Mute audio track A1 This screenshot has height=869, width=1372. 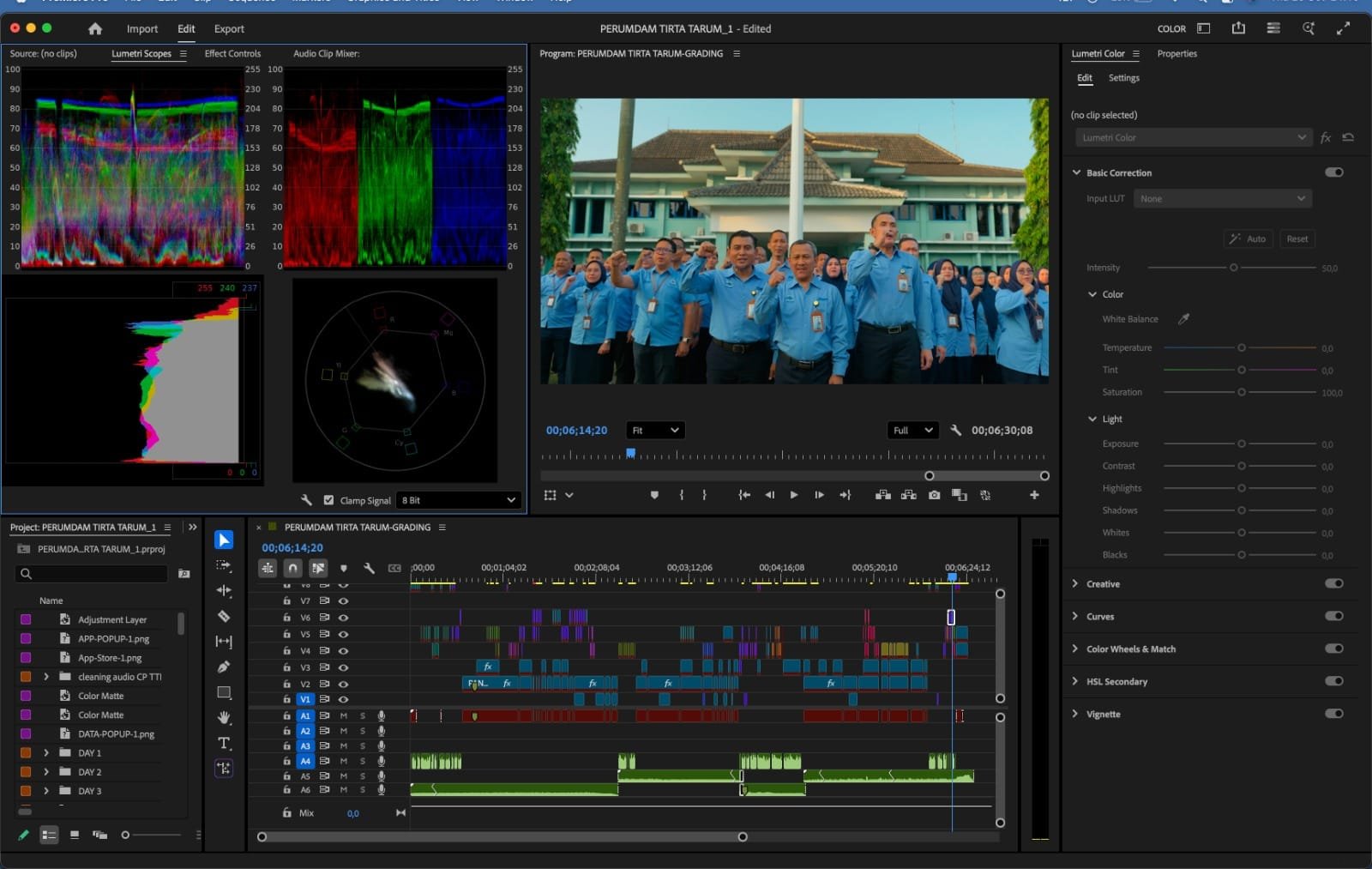click(343, 715)
